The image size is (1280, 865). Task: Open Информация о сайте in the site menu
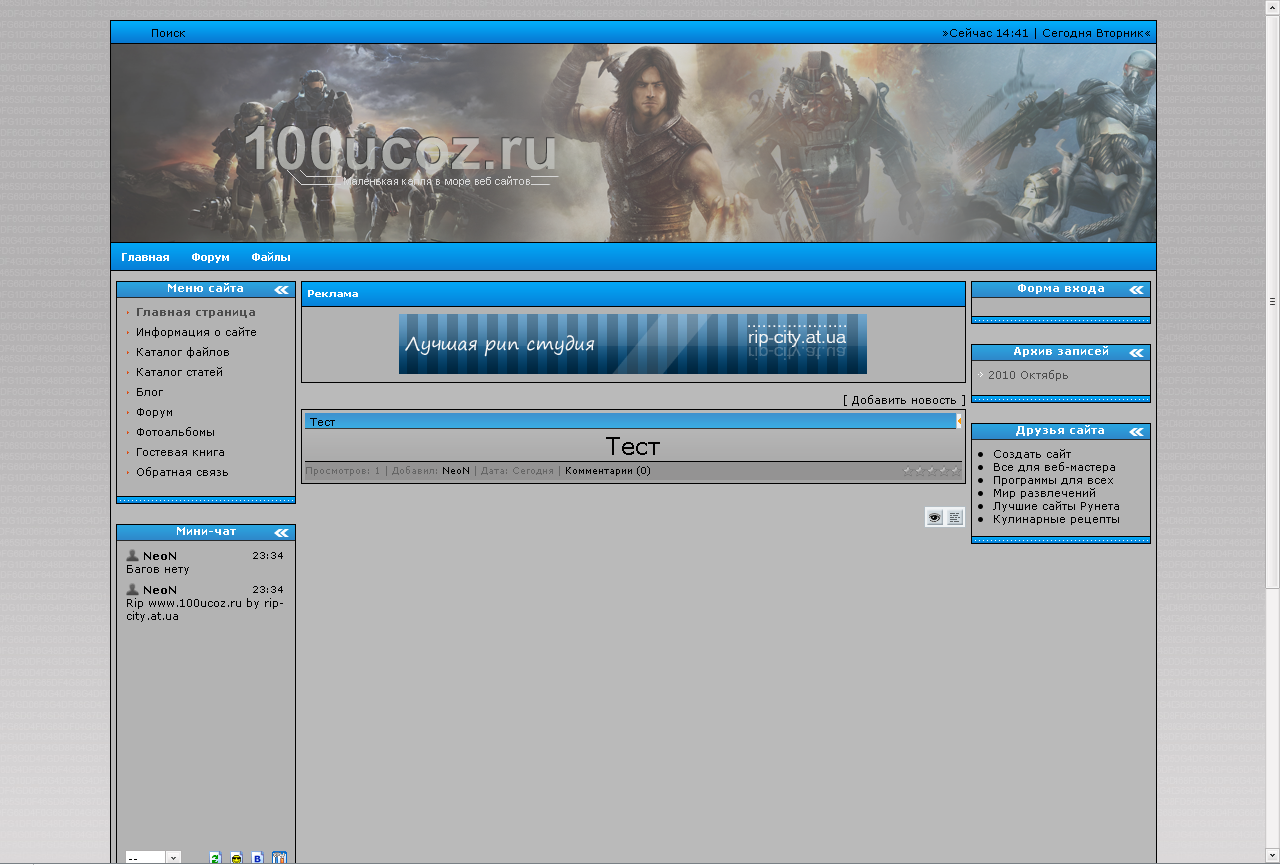tap(196, 332)
